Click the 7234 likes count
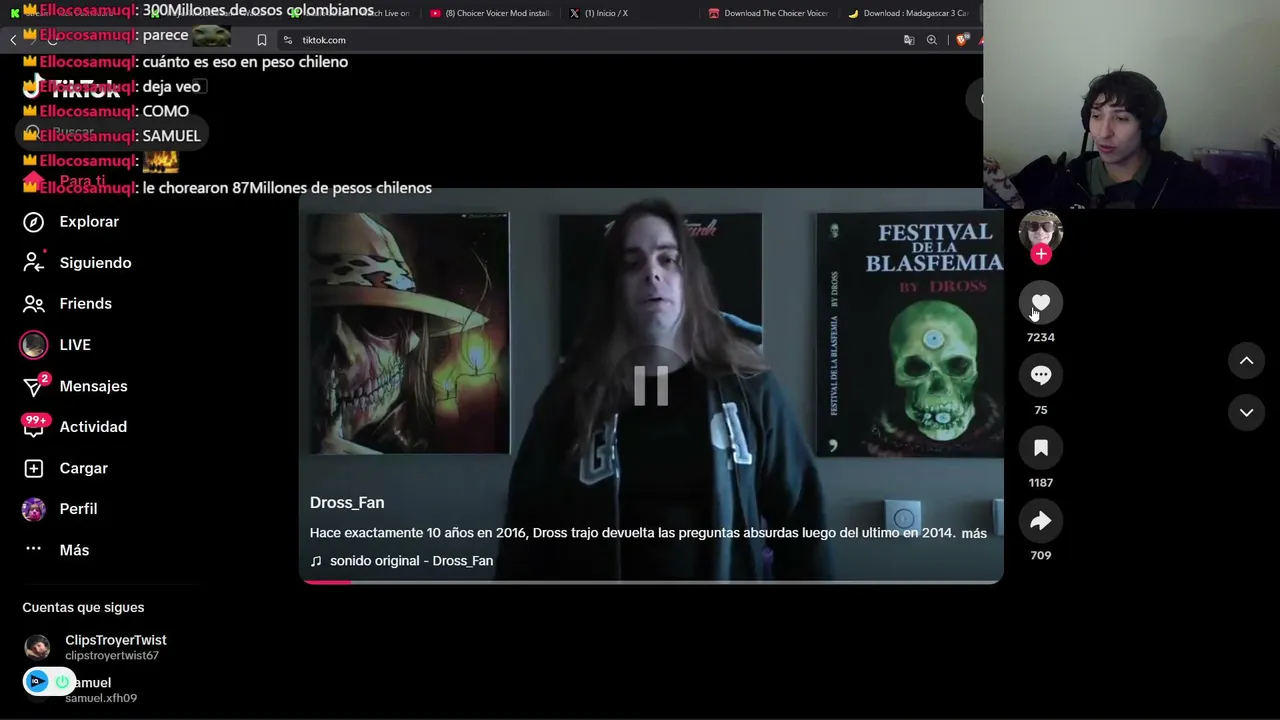This screenshot has width=1280, height=720. coord(1041,338)
